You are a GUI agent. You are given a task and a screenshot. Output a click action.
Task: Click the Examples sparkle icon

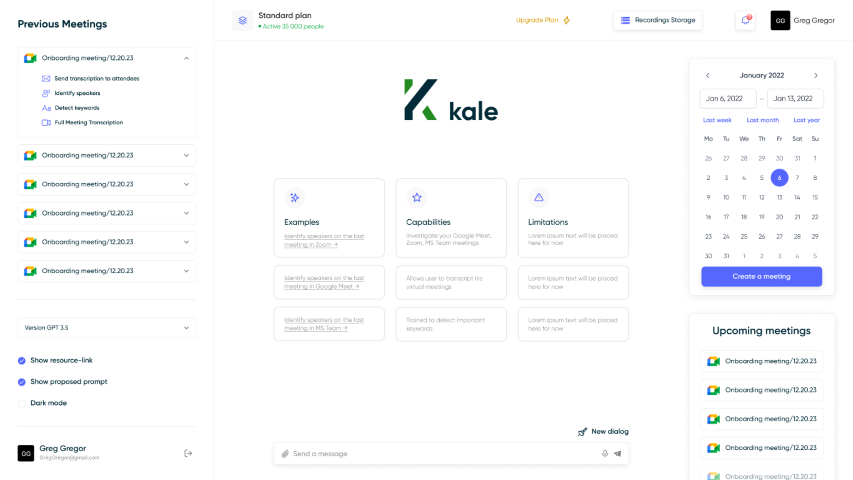point(294,198)
